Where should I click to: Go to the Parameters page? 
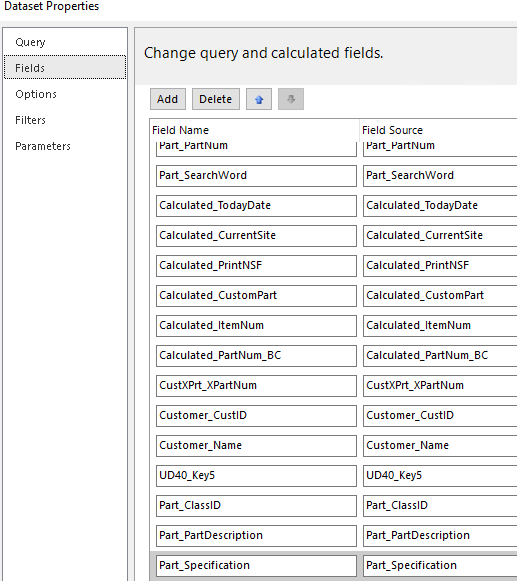(x=43, y=146)
